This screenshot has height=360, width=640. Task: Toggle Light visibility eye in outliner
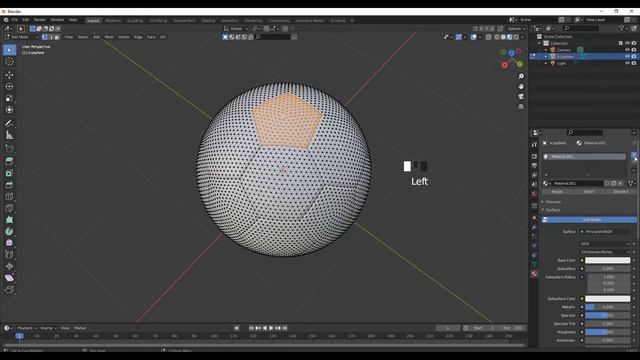(x=627, y=63)
